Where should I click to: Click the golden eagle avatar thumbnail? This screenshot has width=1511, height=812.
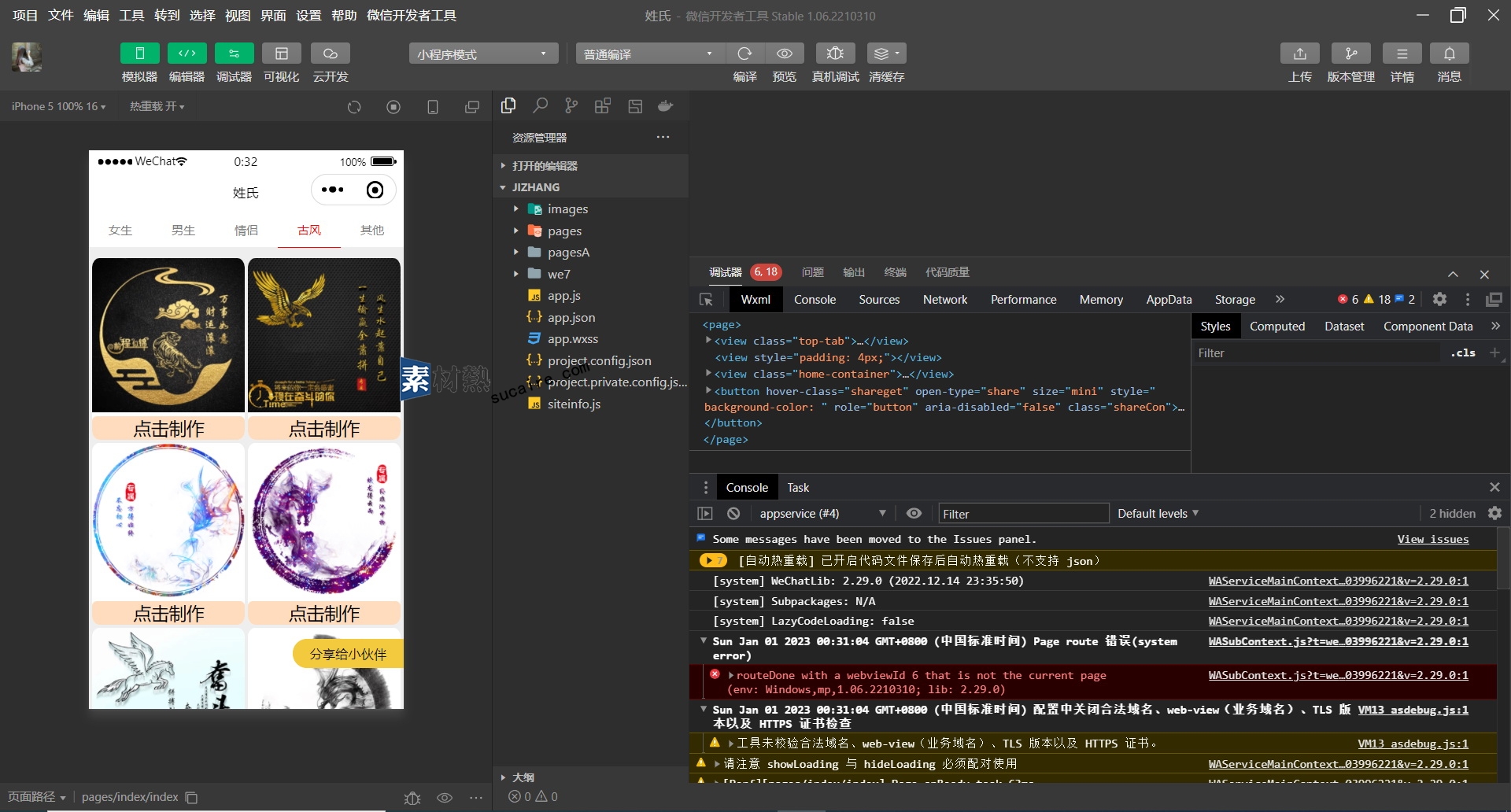click(324, 335)
